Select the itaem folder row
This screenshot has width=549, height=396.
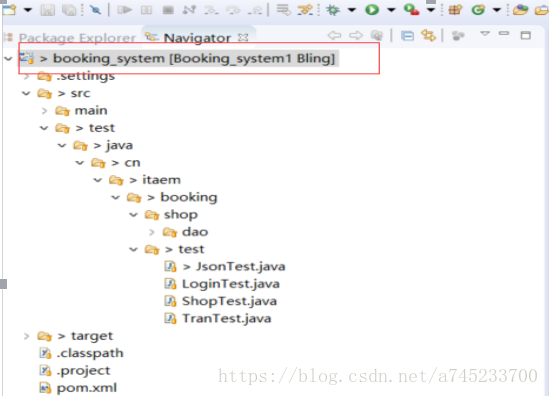(145, 180)
